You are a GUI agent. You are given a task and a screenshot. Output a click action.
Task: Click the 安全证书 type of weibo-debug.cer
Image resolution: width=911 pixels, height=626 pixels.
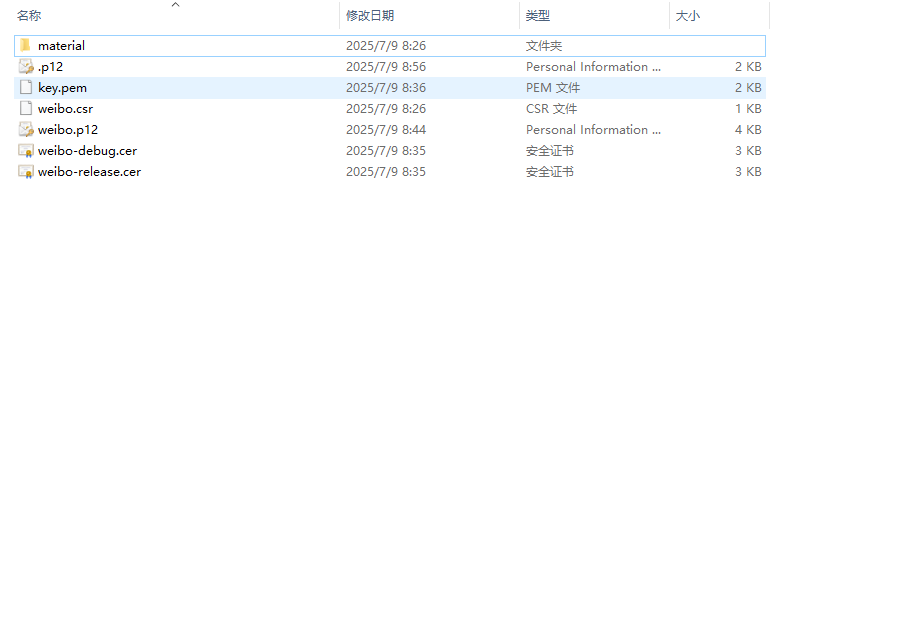point(550,151)
